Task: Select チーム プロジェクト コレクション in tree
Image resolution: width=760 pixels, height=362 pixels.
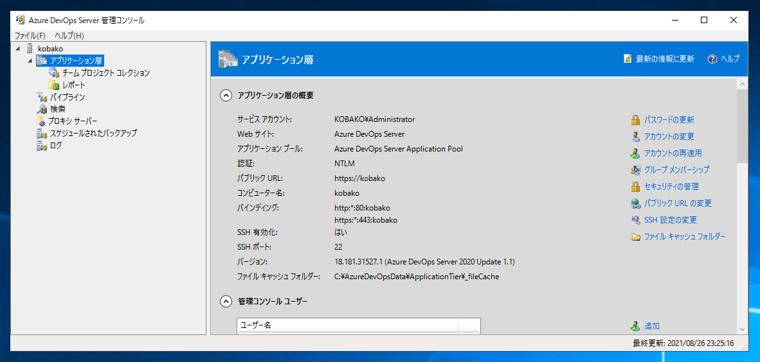Action: click(106, 73)
